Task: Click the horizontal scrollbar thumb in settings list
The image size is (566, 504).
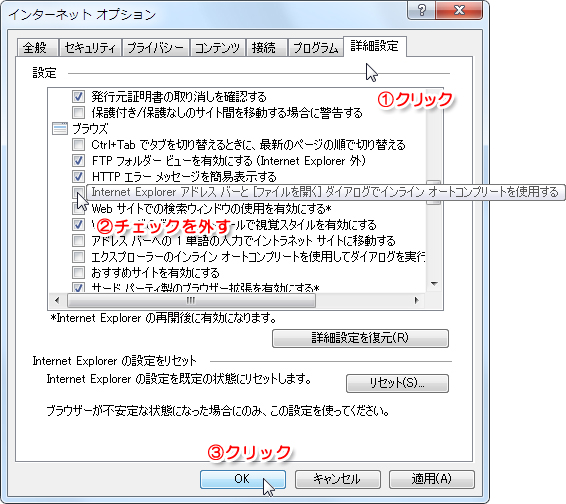Action: click(191, 300)
